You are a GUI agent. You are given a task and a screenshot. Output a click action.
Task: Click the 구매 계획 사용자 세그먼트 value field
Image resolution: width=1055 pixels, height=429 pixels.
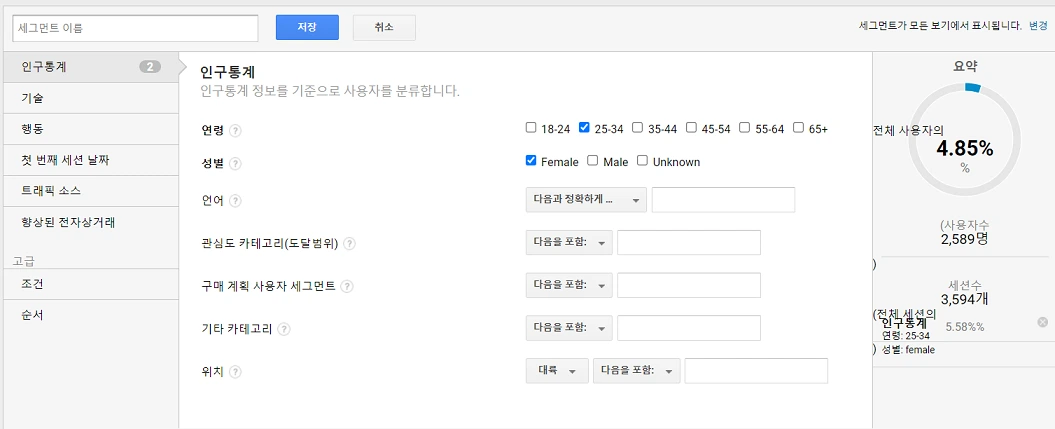689,285
